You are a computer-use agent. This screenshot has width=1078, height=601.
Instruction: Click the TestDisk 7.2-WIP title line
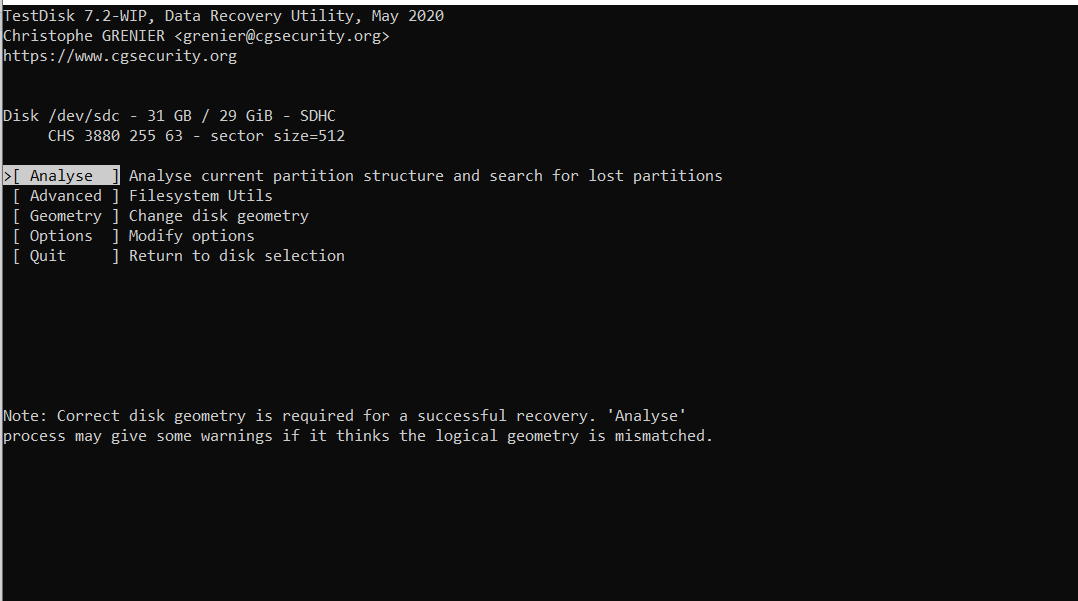pos(223,16)
